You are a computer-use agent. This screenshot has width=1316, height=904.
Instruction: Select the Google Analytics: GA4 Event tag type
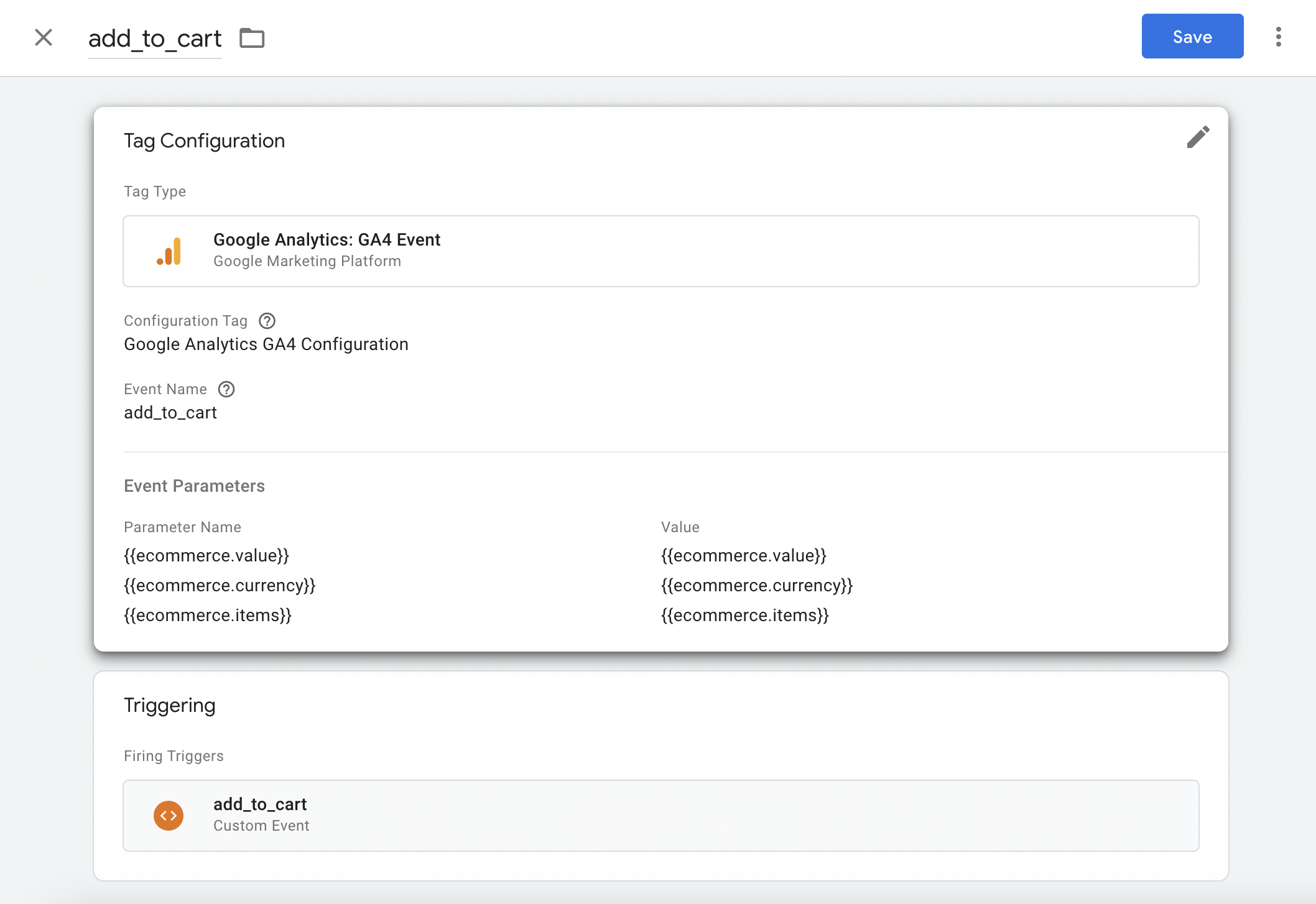coord(660,251)
